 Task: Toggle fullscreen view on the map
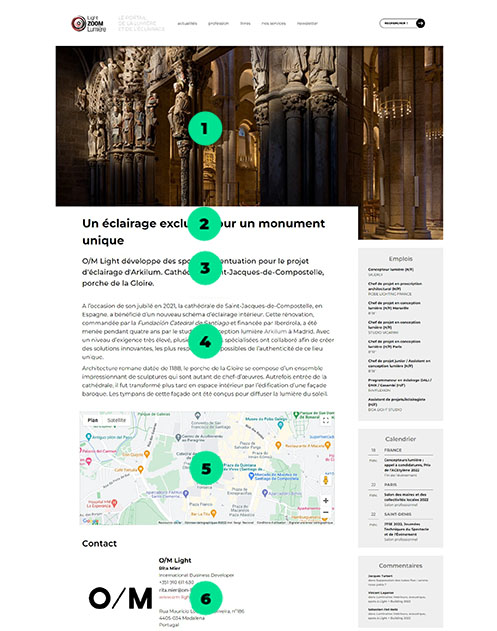coord(326,421)
